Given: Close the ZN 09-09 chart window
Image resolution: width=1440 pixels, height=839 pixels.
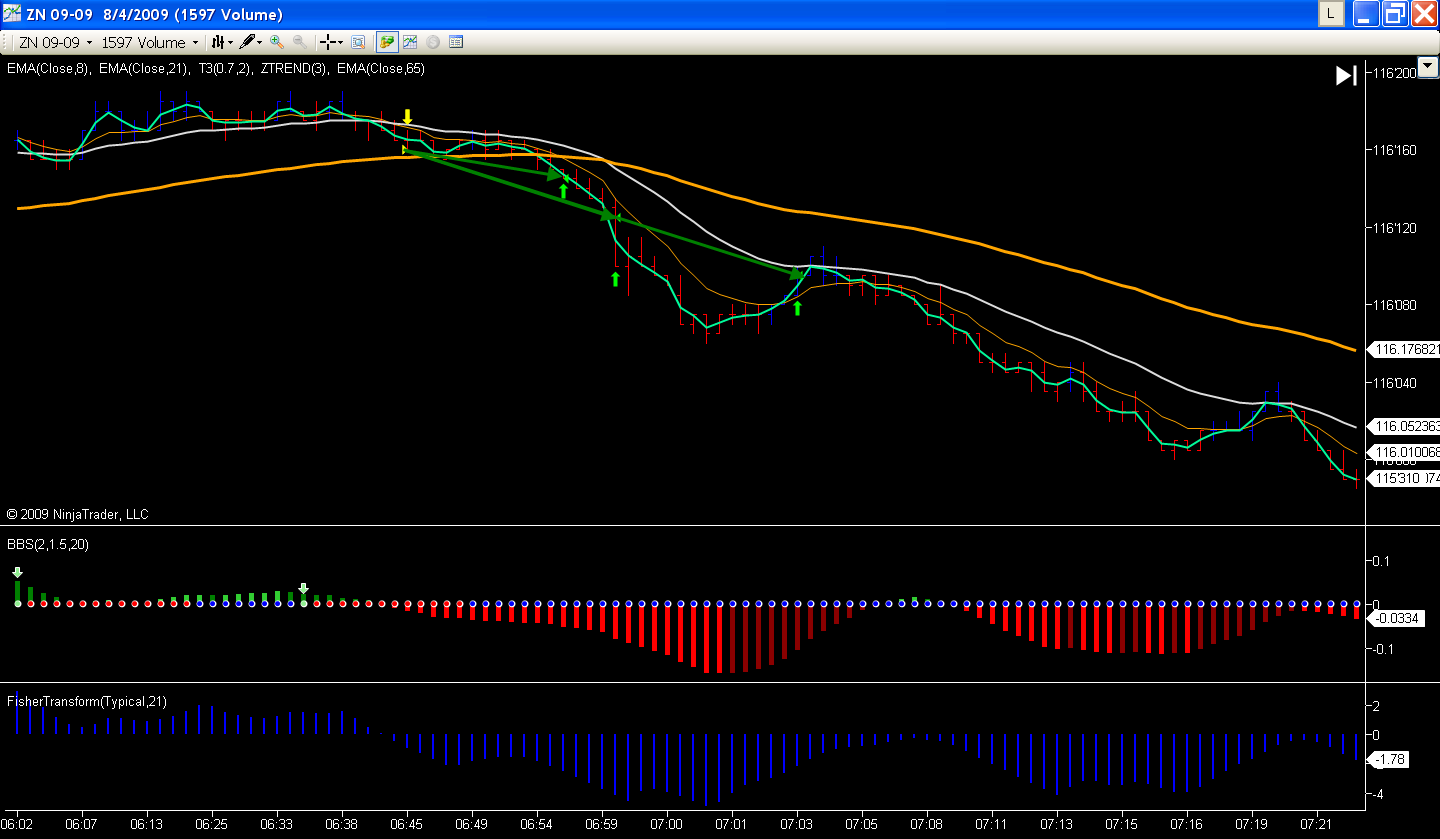Looking at the screenshot, I should pos(1424,14).
